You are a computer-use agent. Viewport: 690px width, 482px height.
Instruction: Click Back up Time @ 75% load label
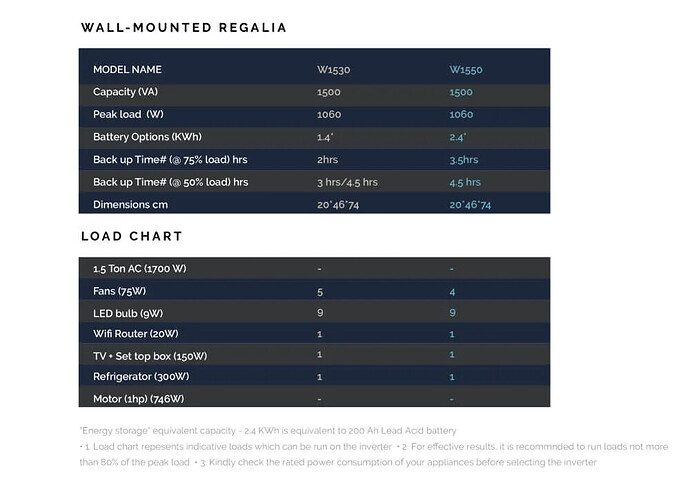[170, 159]
